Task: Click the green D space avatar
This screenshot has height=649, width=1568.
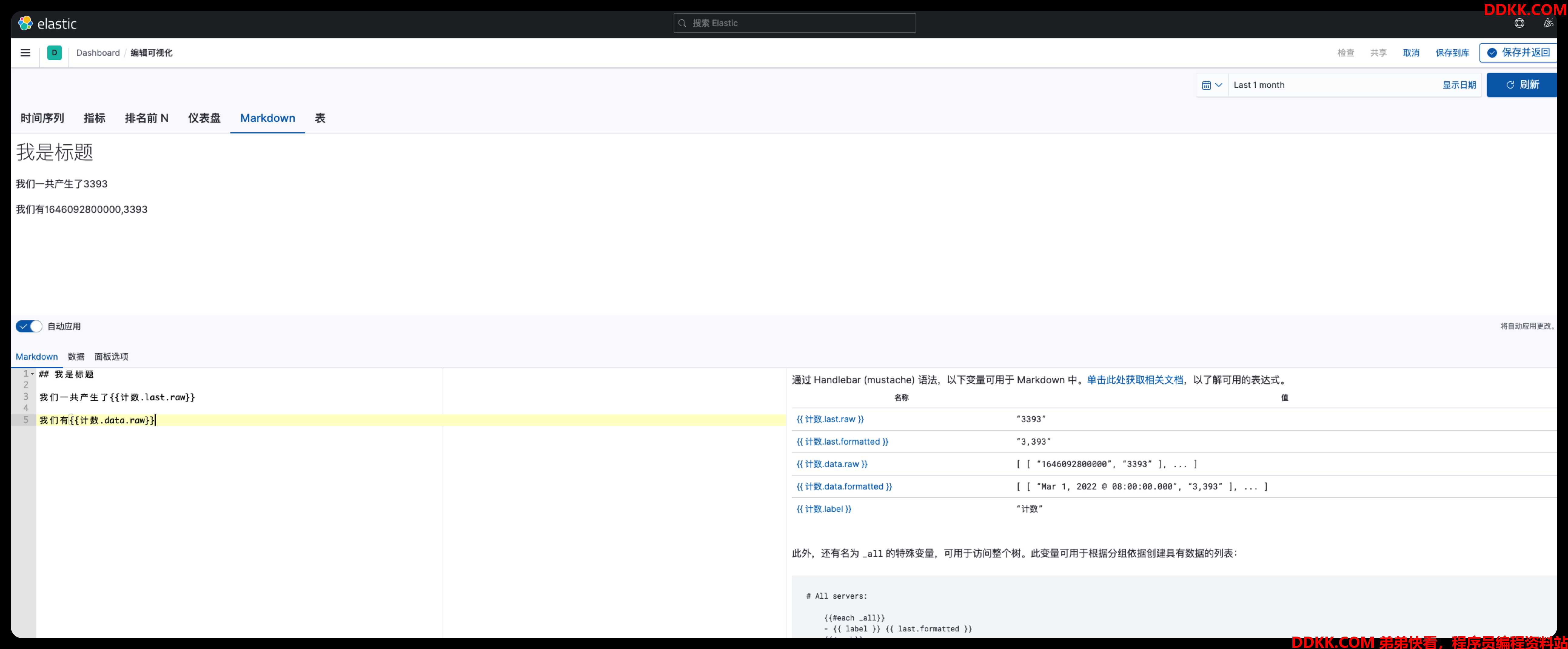Action: click(54, 53)
